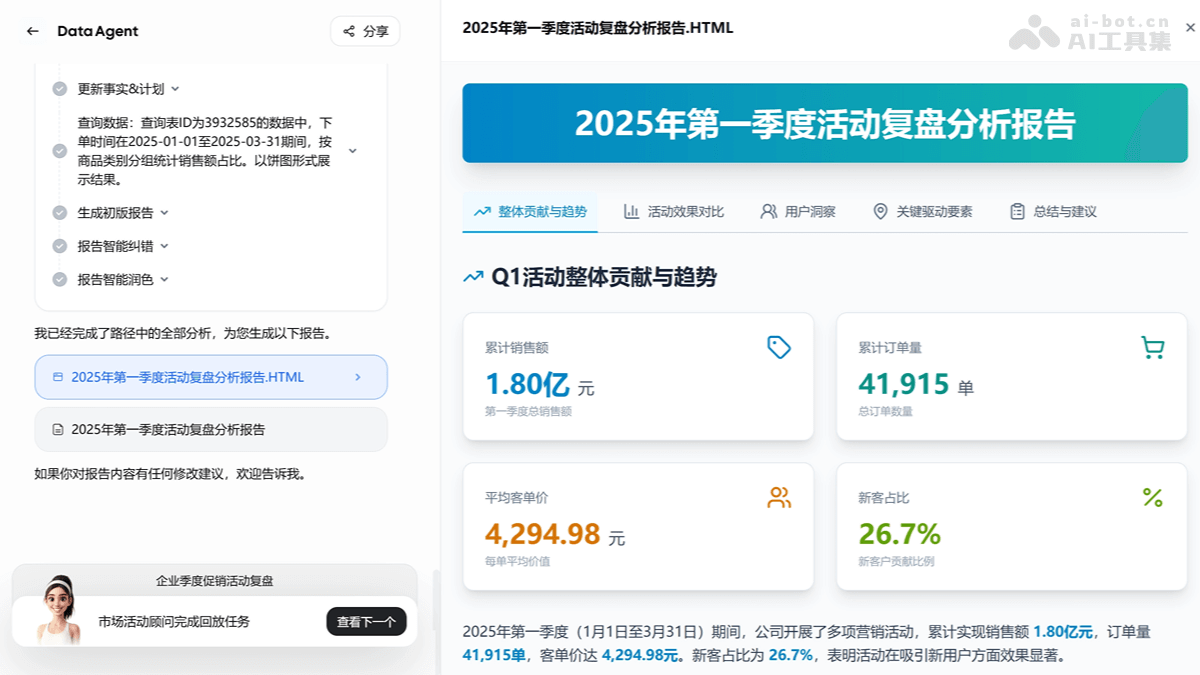1200x675 pixels.
Task: Click the 查看下一个 button
Action: (366, 621)
